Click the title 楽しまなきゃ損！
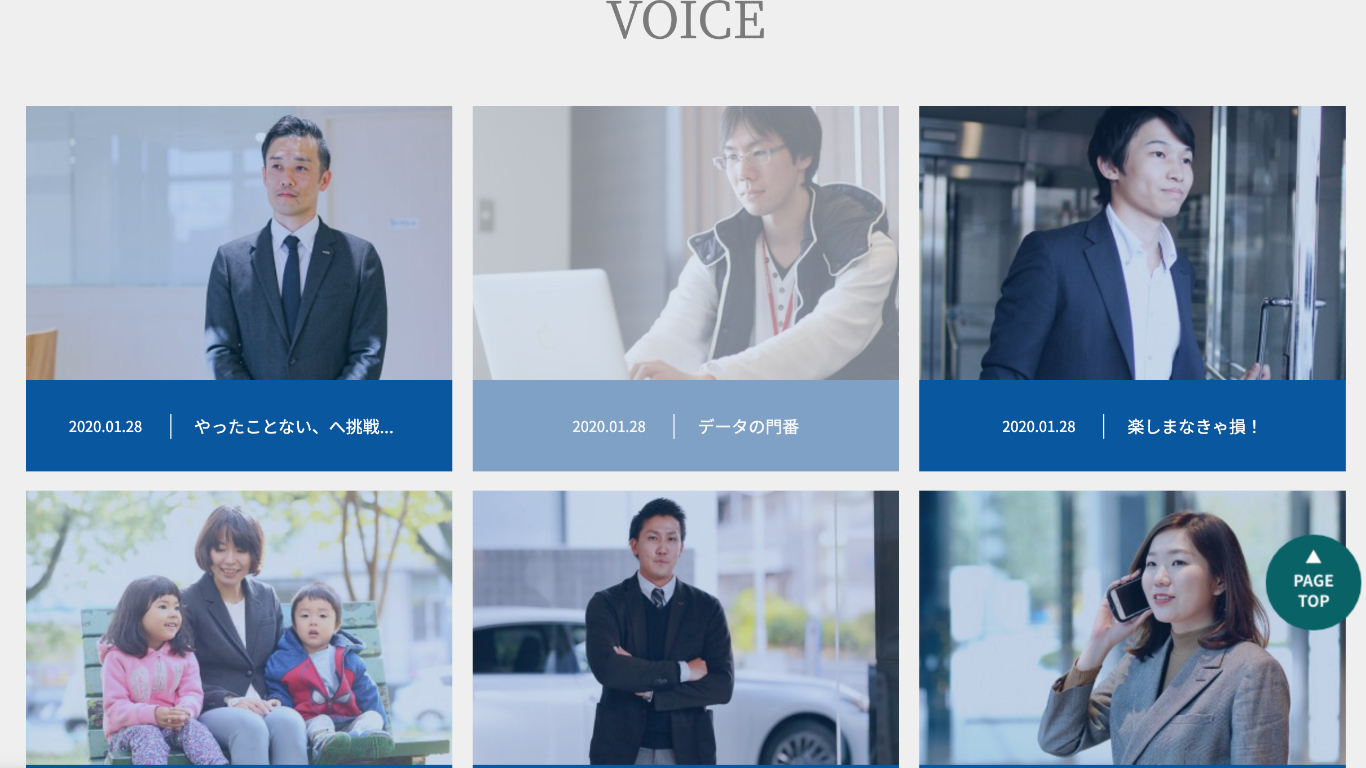1366x768 pixels. point(1194,427)
